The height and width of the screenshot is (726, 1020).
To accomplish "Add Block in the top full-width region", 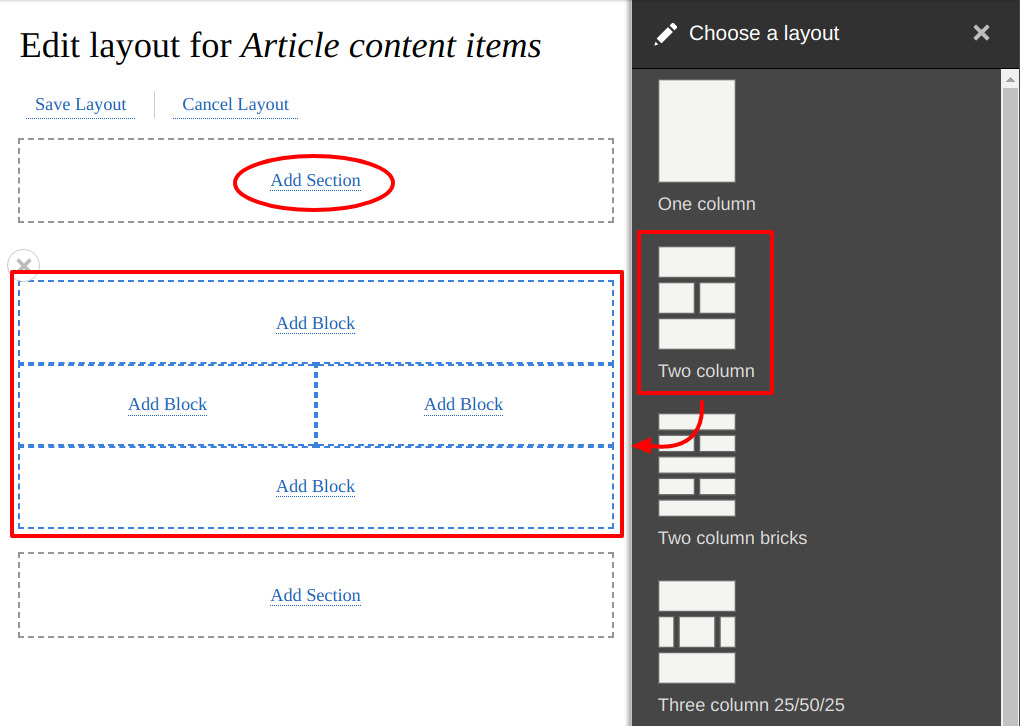I will (315, 323).
